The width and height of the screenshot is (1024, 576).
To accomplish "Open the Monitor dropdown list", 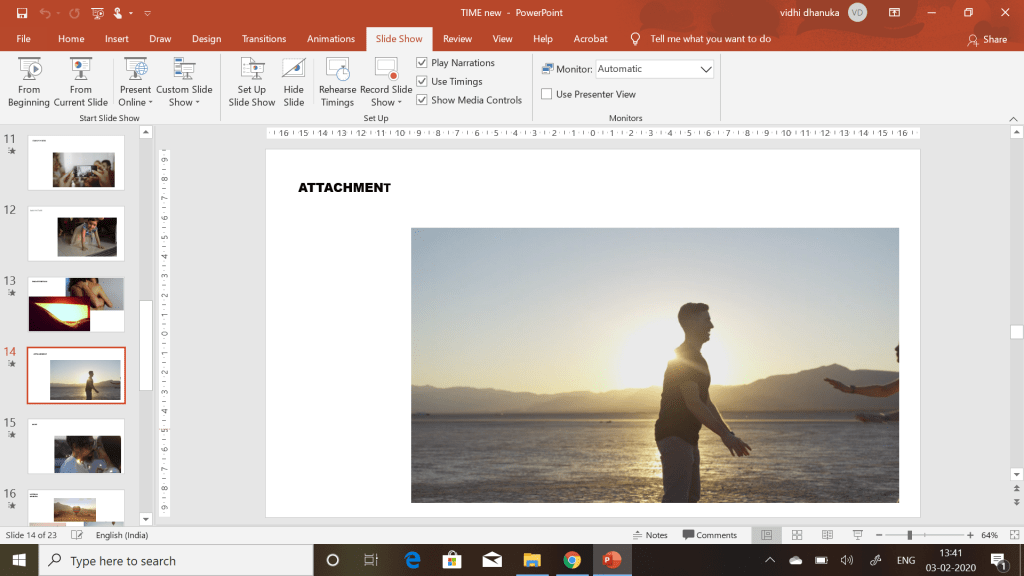I will pyautogui.click(x=706, y=69).
